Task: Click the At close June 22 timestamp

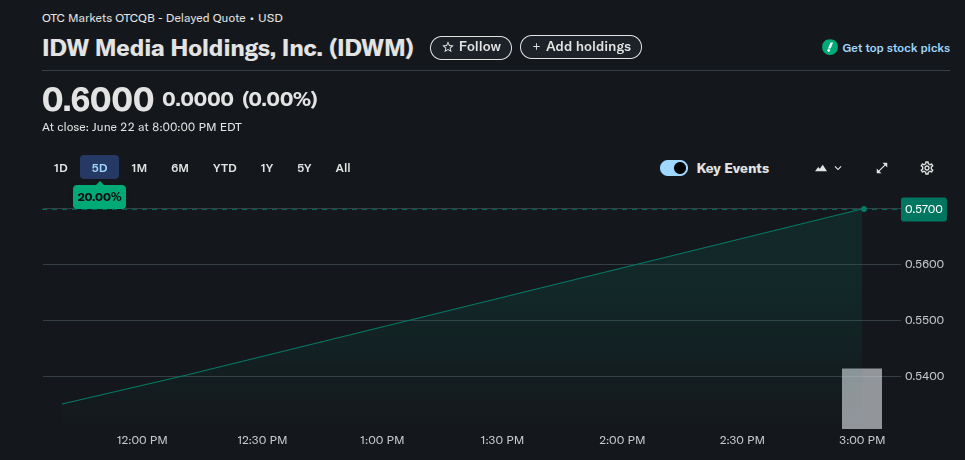Action: click(x=142, y=127)
